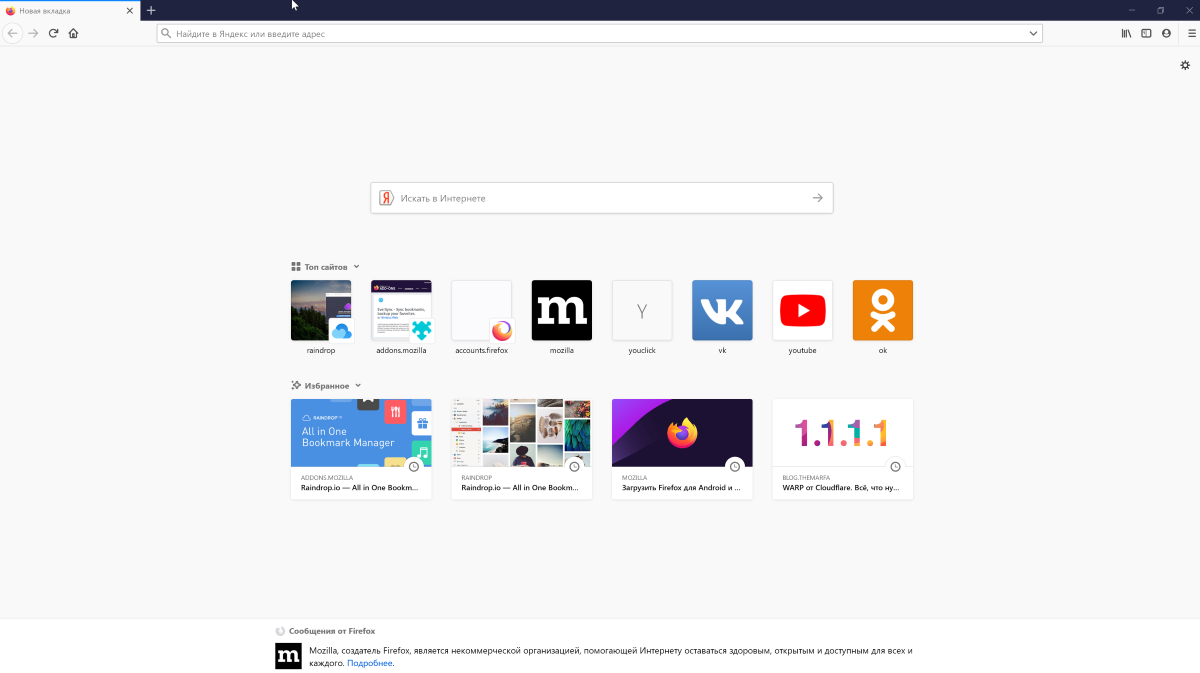1200x673 pixels.
Task: Click the clock icon on Cloudflare card
Action: click(x=895, y=466)
